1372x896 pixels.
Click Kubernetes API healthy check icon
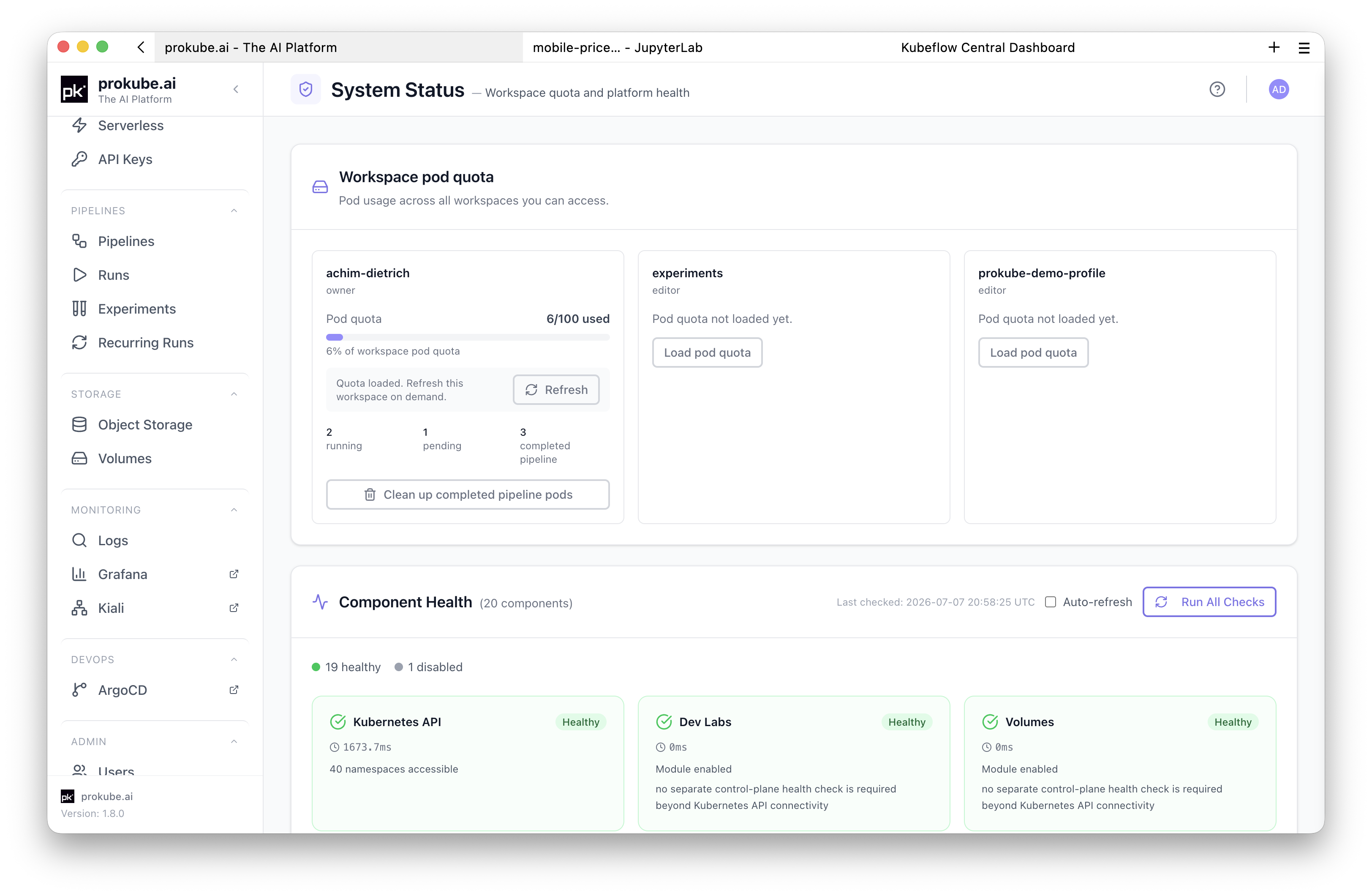coord(338,722)
